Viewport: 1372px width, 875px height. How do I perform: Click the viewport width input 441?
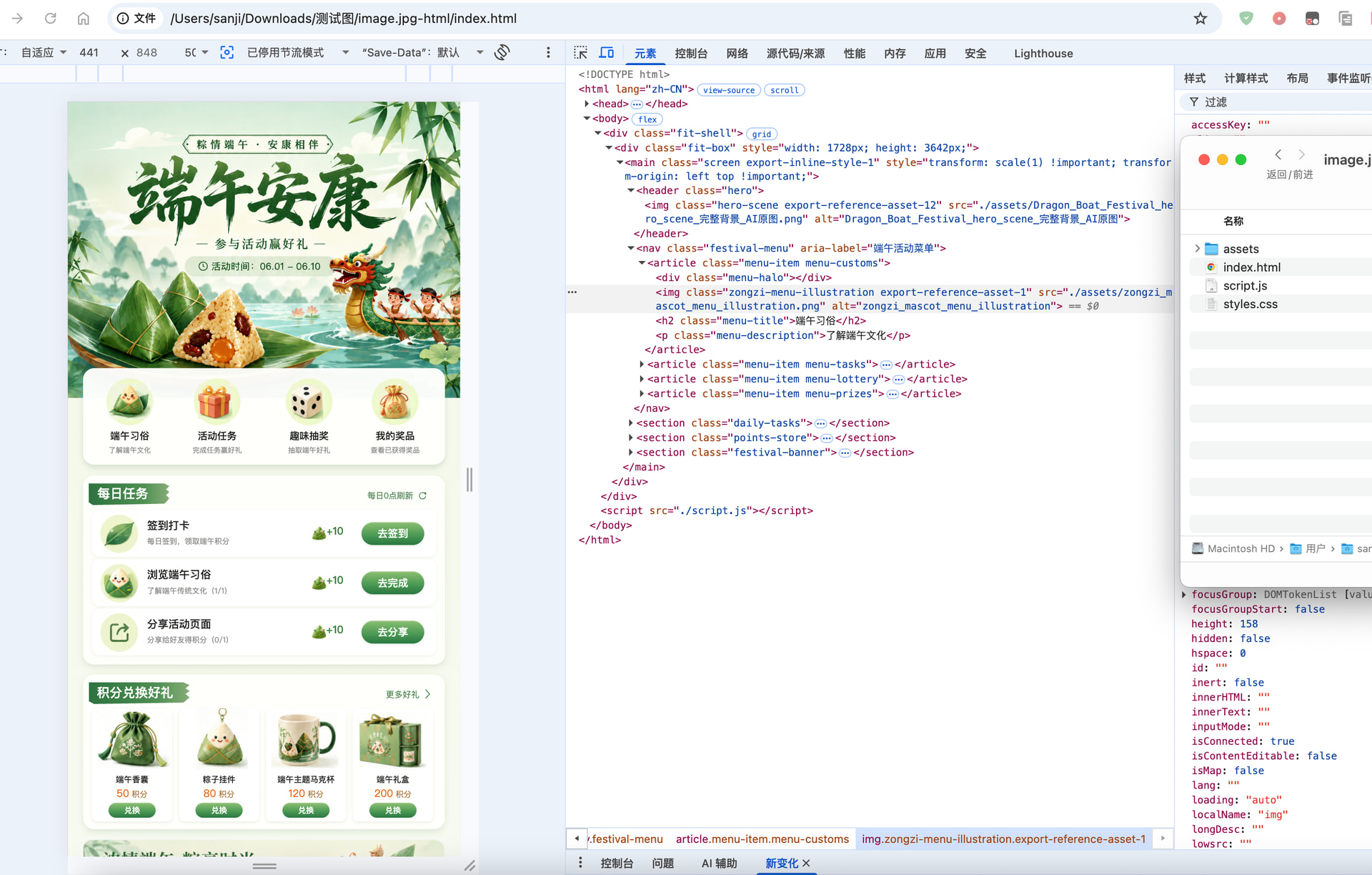click(x=89, y=52)
